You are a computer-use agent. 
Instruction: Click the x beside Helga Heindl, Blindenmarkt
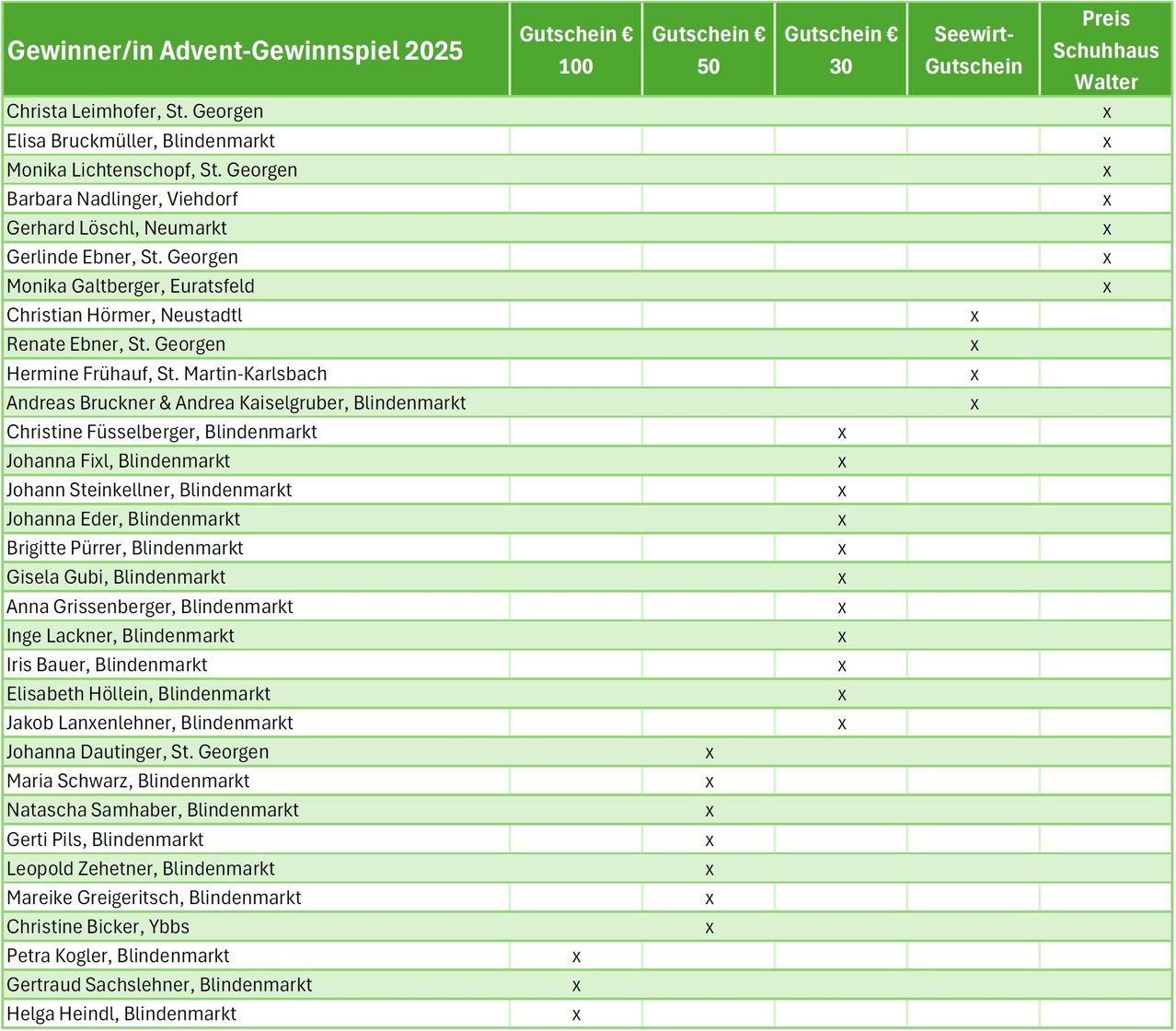pyautogui.click(x=575, y=1013)
